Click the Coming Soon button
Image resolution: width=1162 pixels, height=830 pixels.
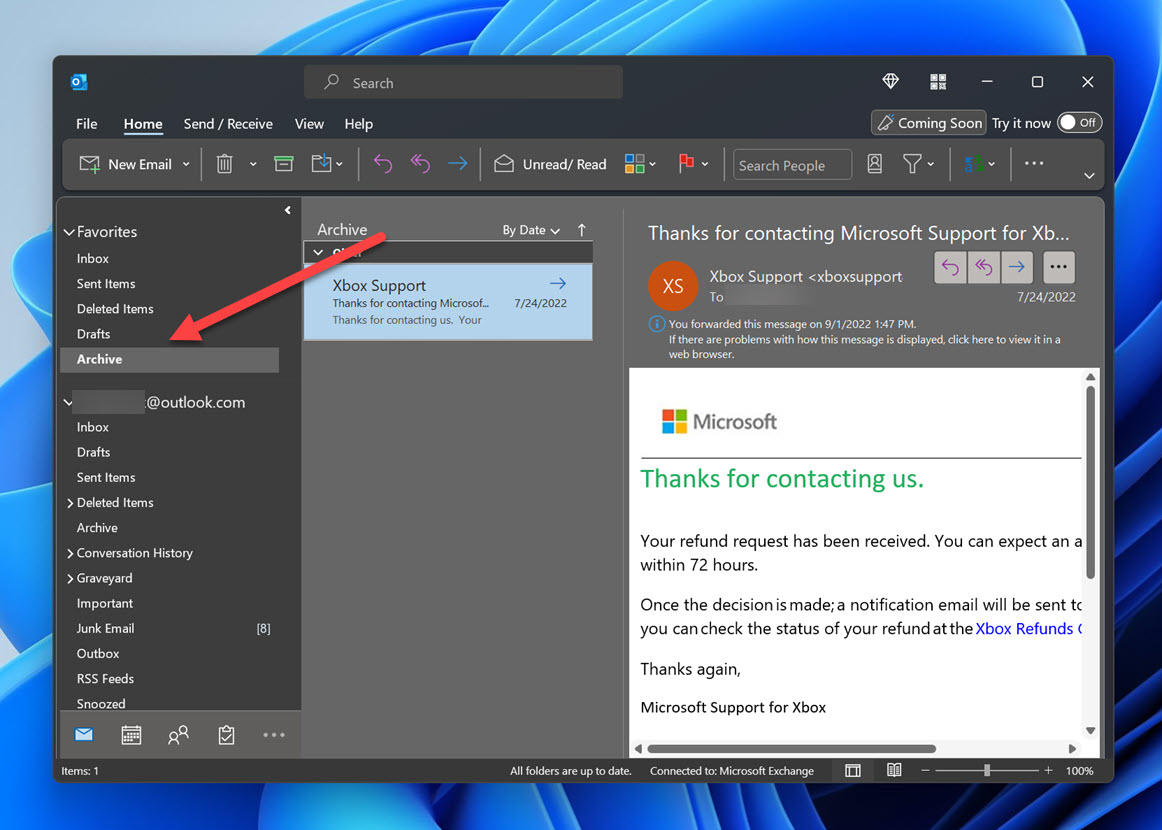pos(929,123)
